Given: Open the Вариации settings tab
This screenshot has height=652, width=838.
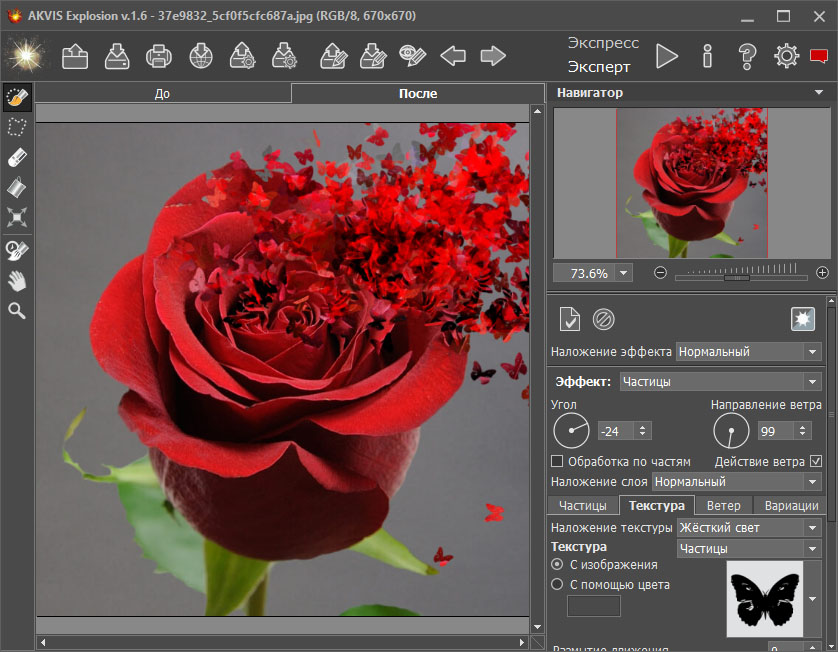Looking at the screenshot, I should (791, 506).
